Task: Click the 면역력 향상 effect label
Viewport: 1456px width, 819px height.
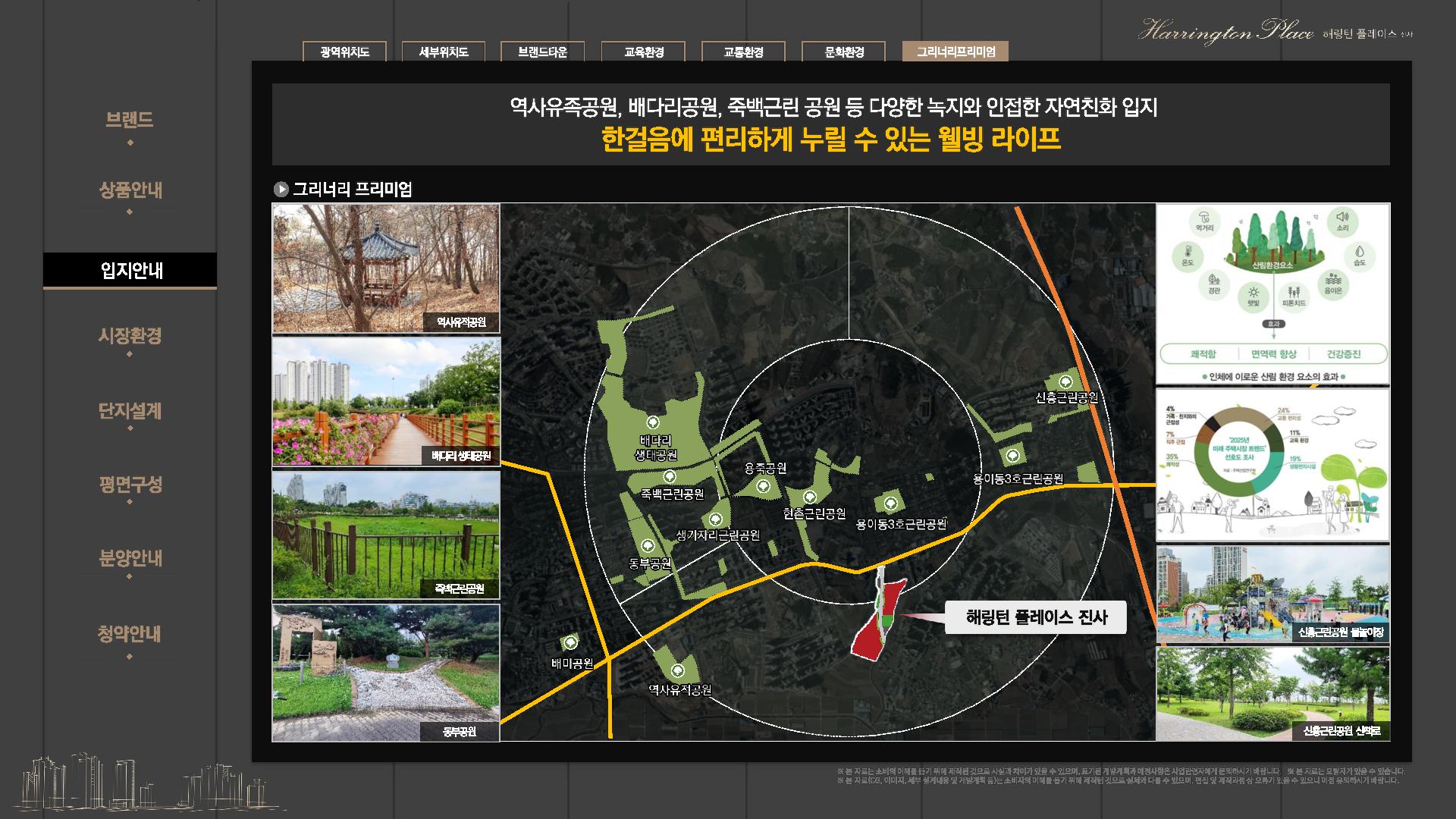Action: tap(1274, 354)
